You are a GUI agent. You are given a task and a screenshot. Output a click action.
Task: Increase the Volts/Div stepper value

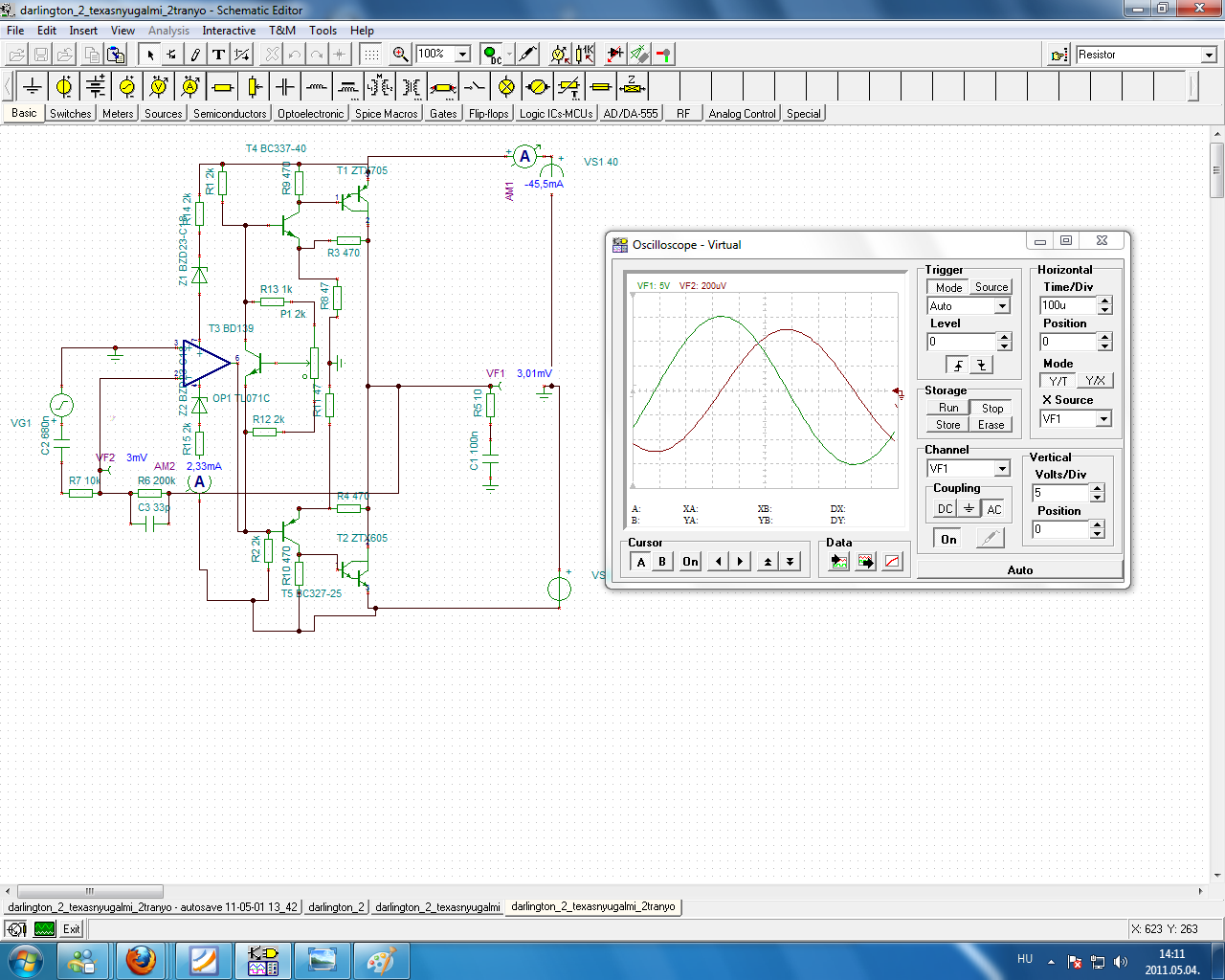coord(1098,488)
